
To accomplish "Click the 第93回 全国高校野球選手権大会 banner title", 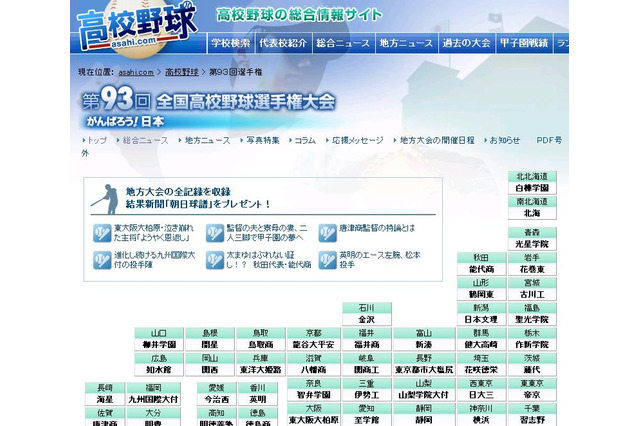I will [x=209, y=101].
